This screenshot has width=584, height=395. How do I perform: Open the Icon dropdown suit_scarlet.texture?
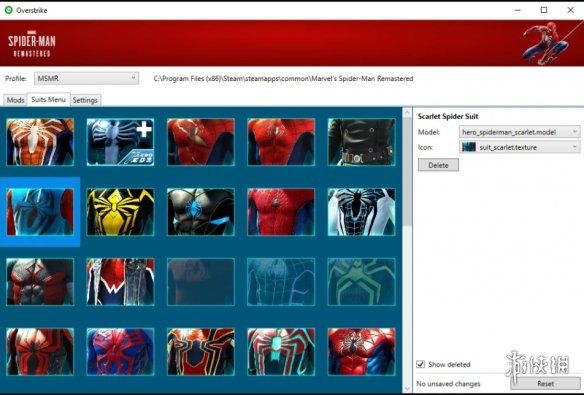pyautogui.click(x=519, y=147)
